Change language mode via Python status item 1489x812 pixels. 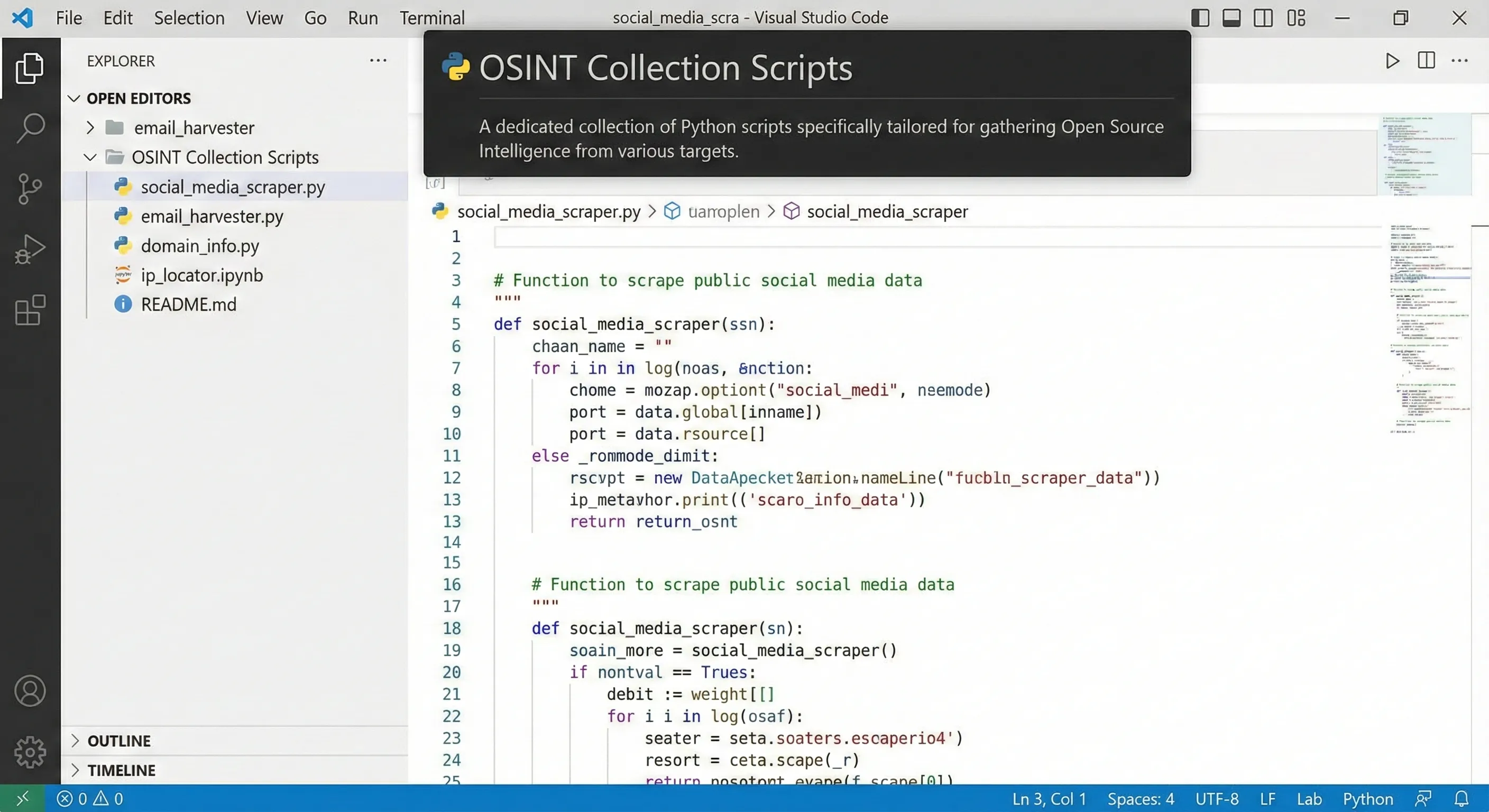(1368, 799)
